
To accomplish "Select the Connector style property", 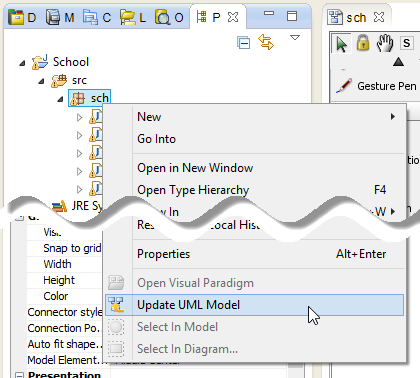I will (x=65, y=312).
